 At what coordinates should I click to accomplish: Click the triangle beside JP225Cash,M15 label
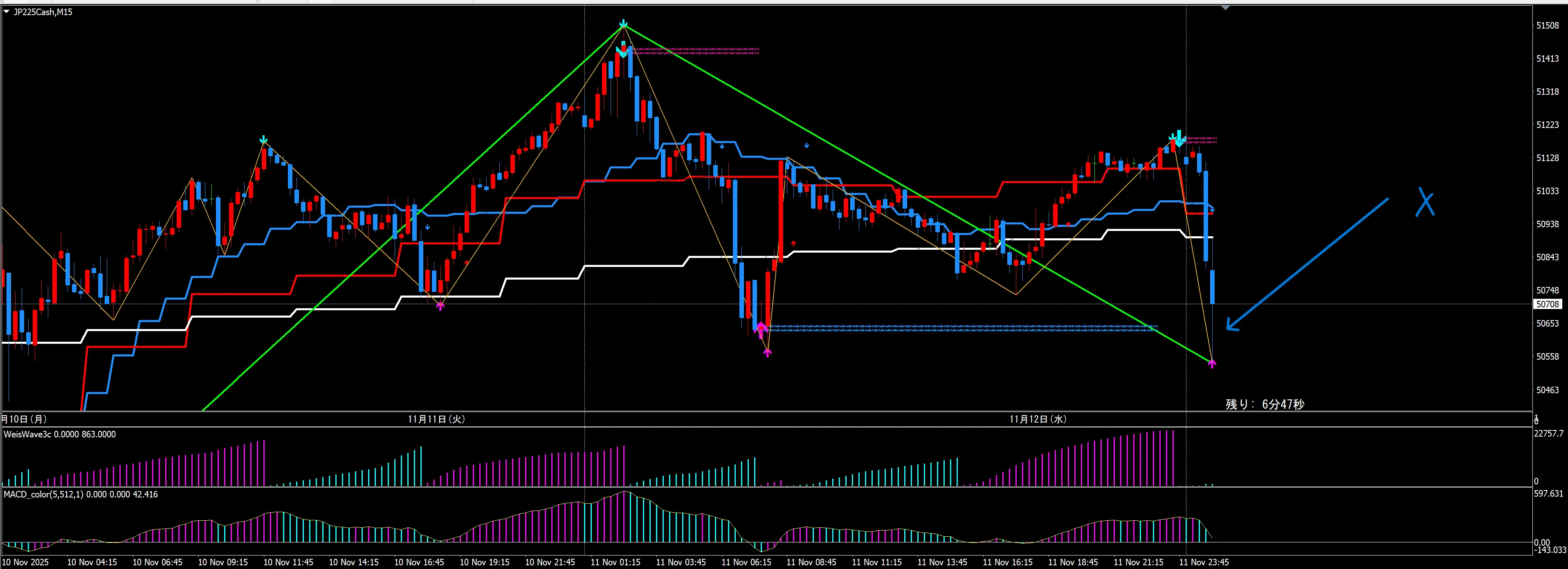click(x=7, y=12)
